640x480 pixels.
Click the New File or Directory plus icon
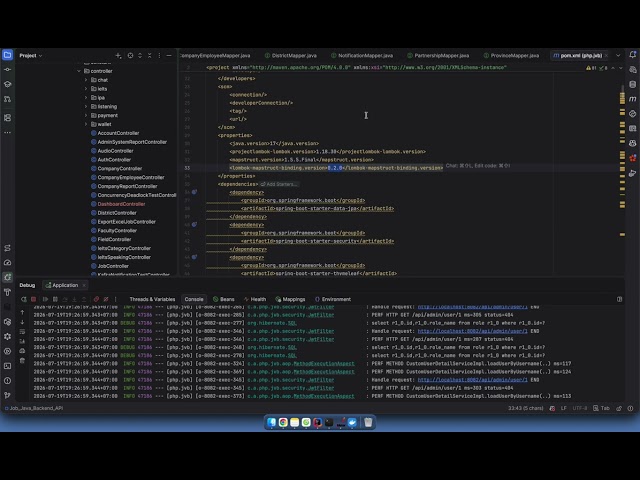tap(118, 56)
